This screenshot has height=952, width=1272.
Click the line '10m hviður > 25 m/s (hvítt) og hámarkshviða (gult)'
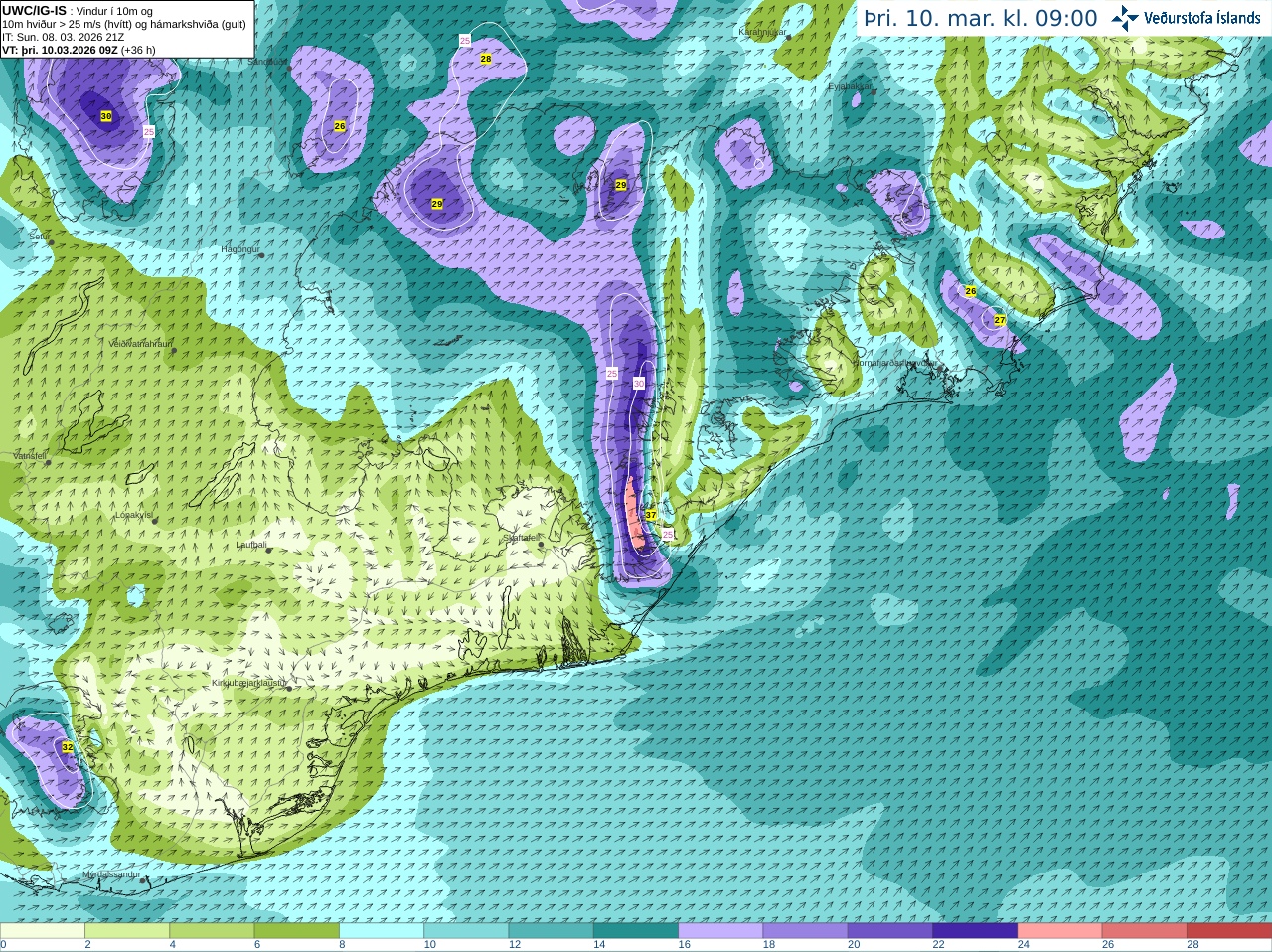124,24
